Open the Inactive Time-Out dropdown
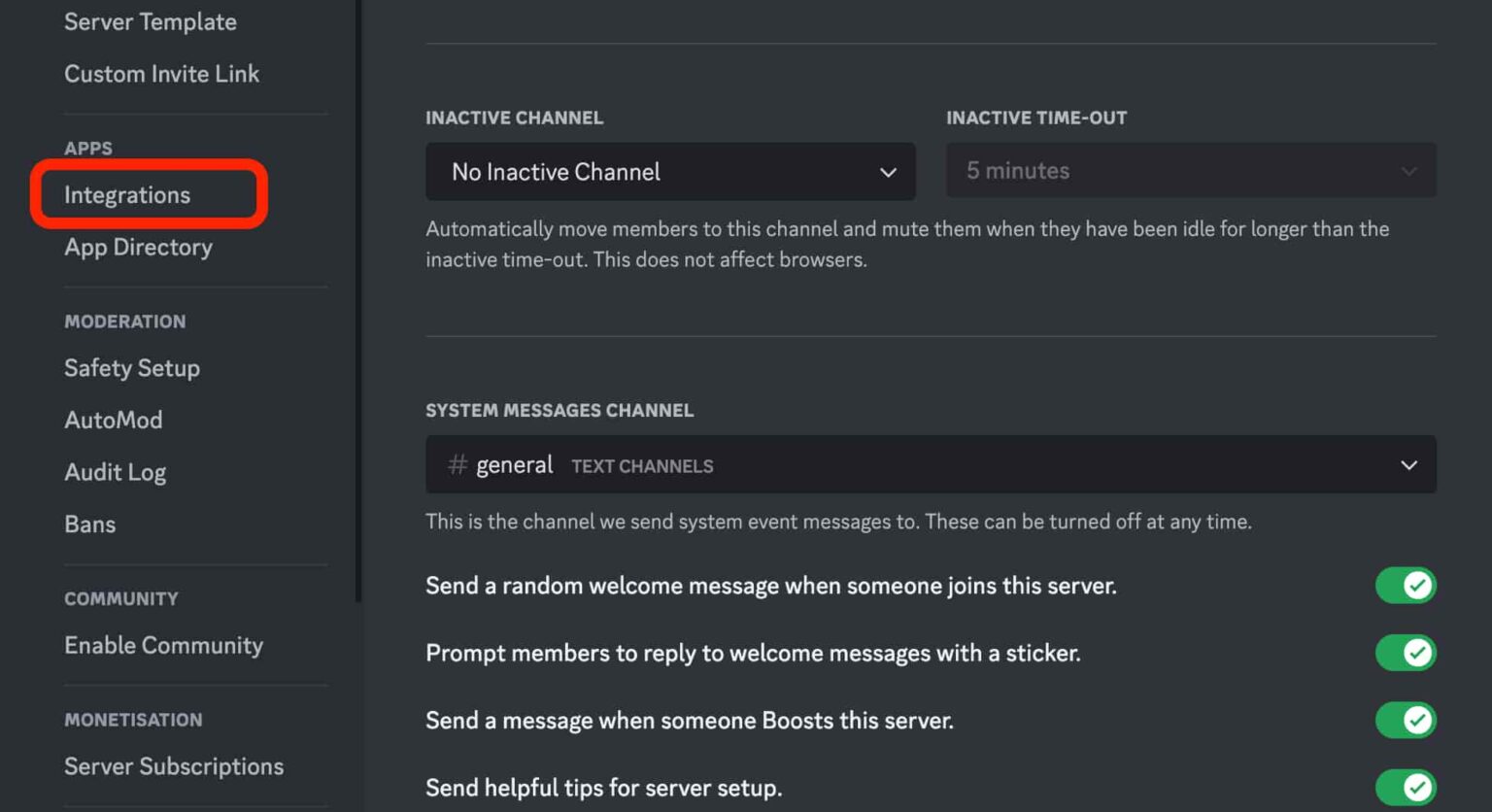 [x=1190, y=170]
